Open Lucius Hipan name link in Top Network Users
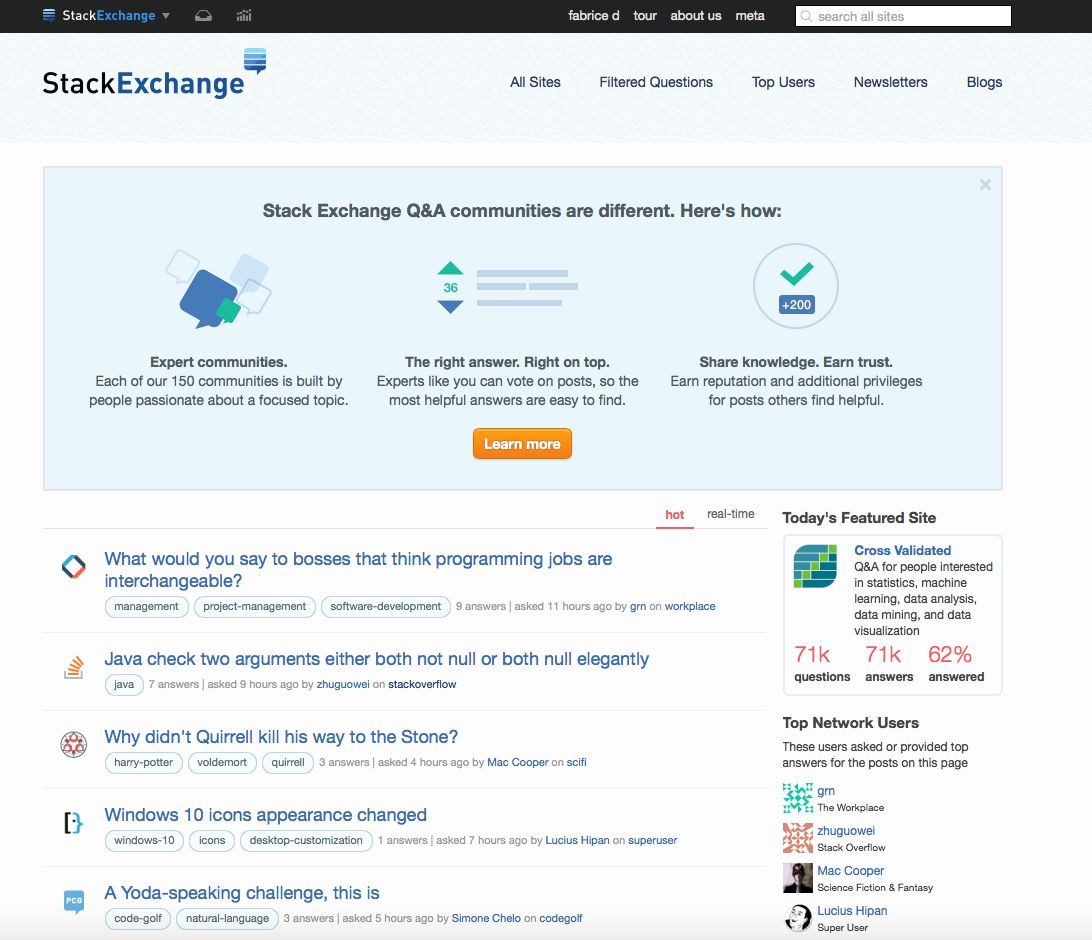 852,911
